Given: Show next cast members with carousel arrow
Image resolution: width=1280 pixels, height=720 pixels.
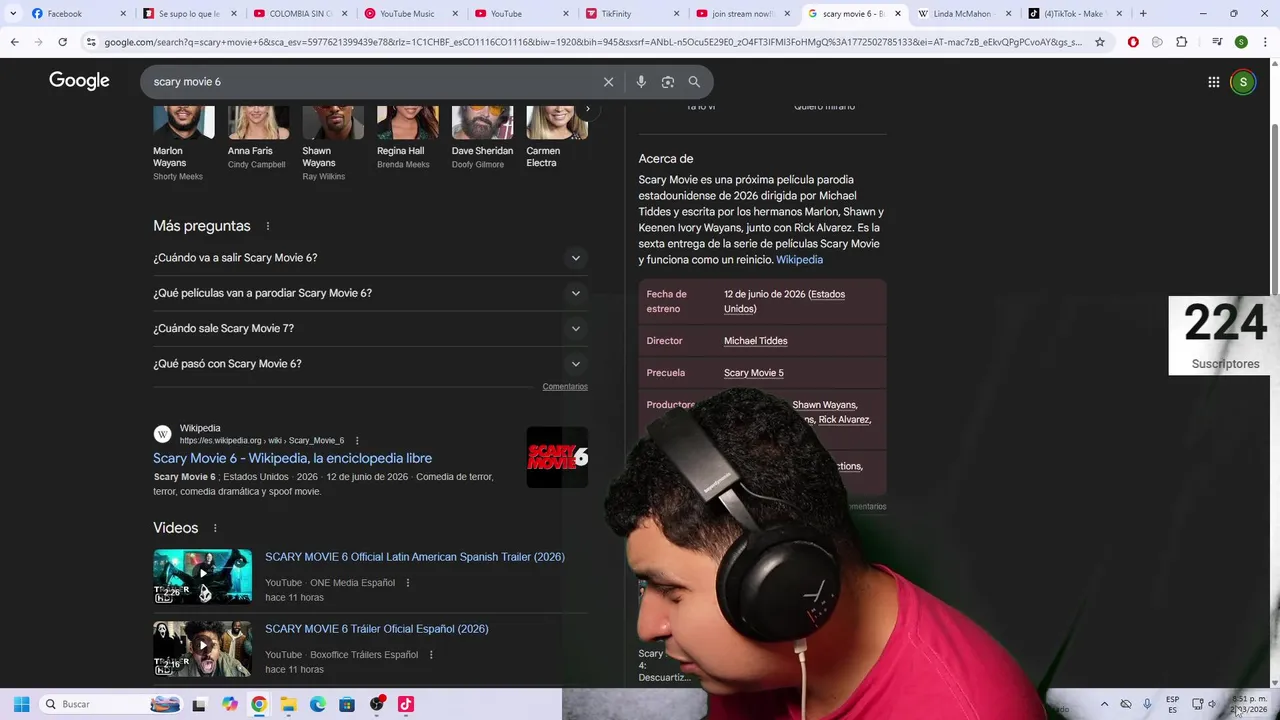Looking at the screenshot, I should click(587, 108).
